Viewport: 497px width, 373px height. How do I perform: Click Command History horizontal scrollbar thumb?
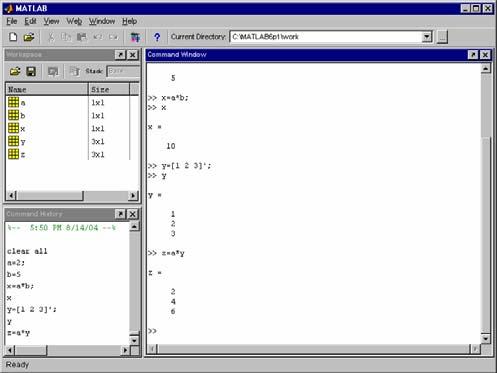[31, 350]
